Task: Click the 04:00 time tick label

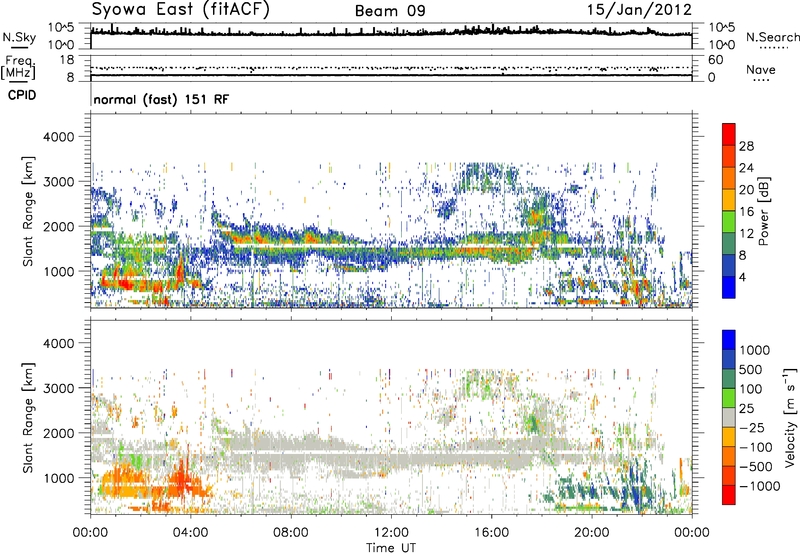Action: click(190, 533)
